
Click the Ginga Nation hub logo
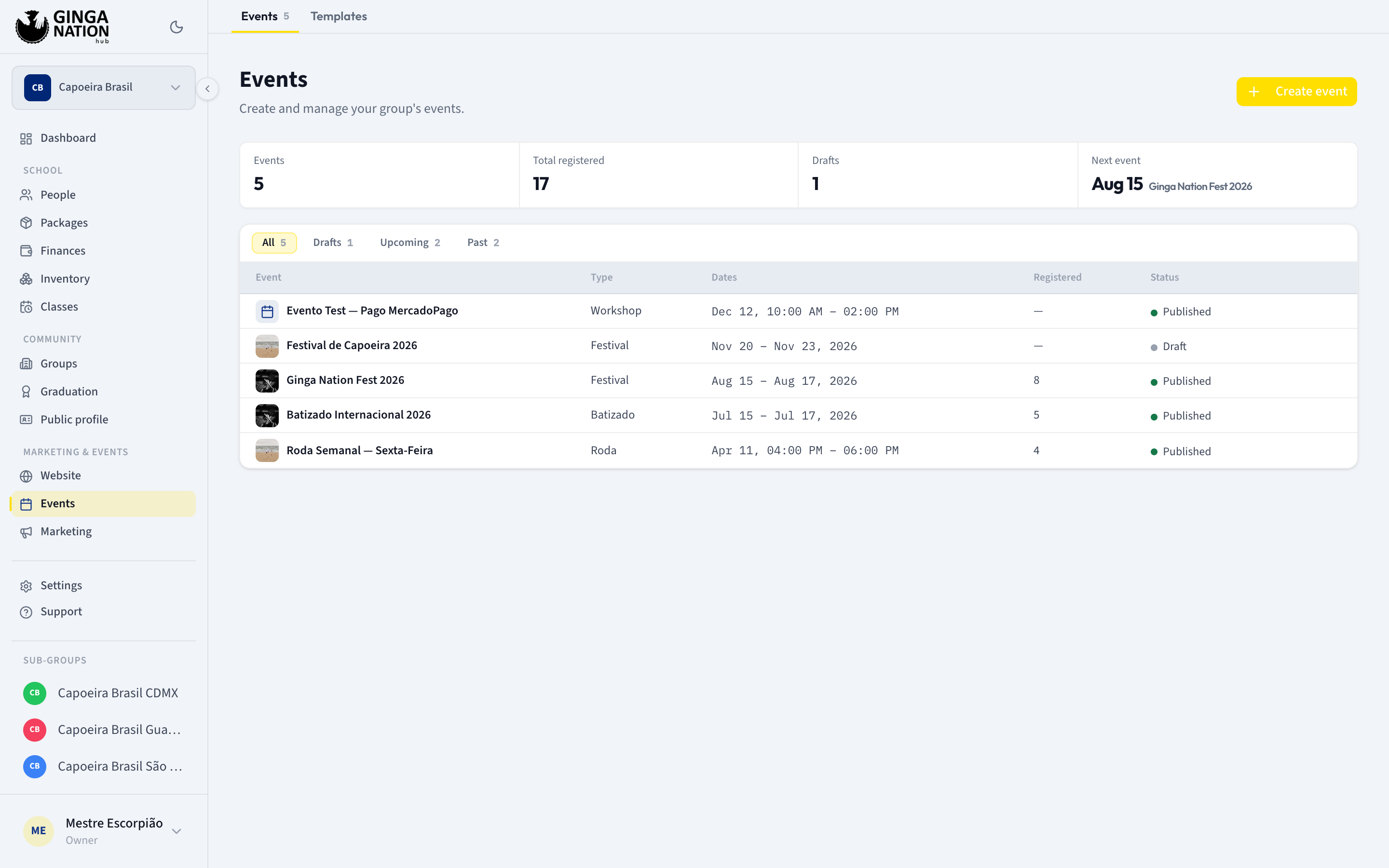62,27
